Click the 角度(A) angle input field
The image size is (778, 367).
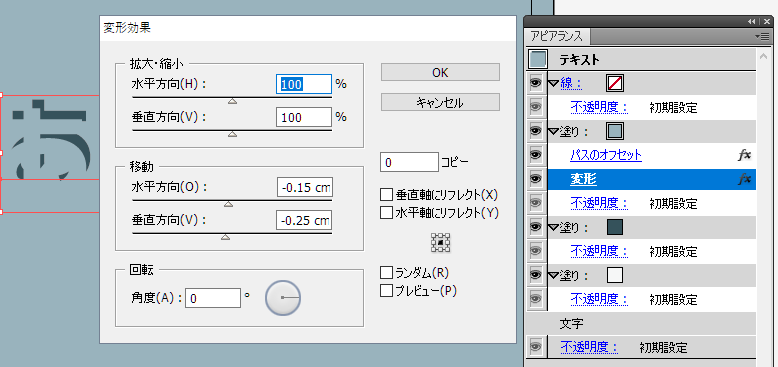pos(213,298)
